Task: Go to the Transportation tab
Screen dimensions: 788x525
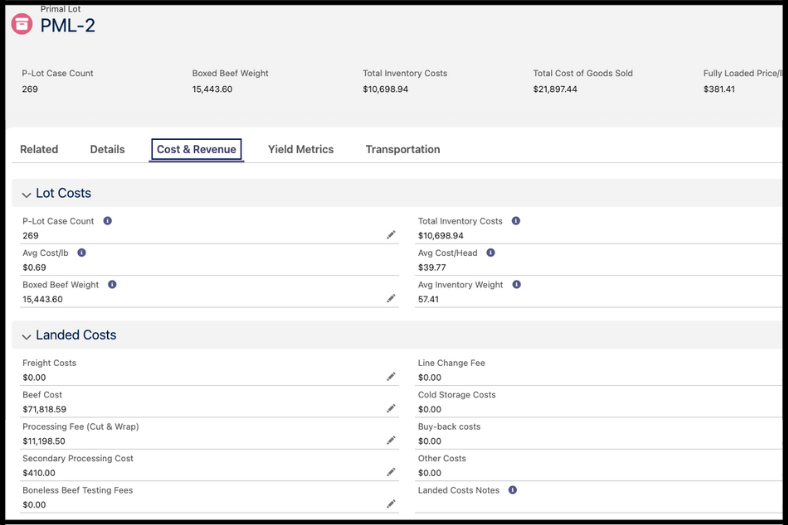Action: pyautogui.click(x=402, y=150)
